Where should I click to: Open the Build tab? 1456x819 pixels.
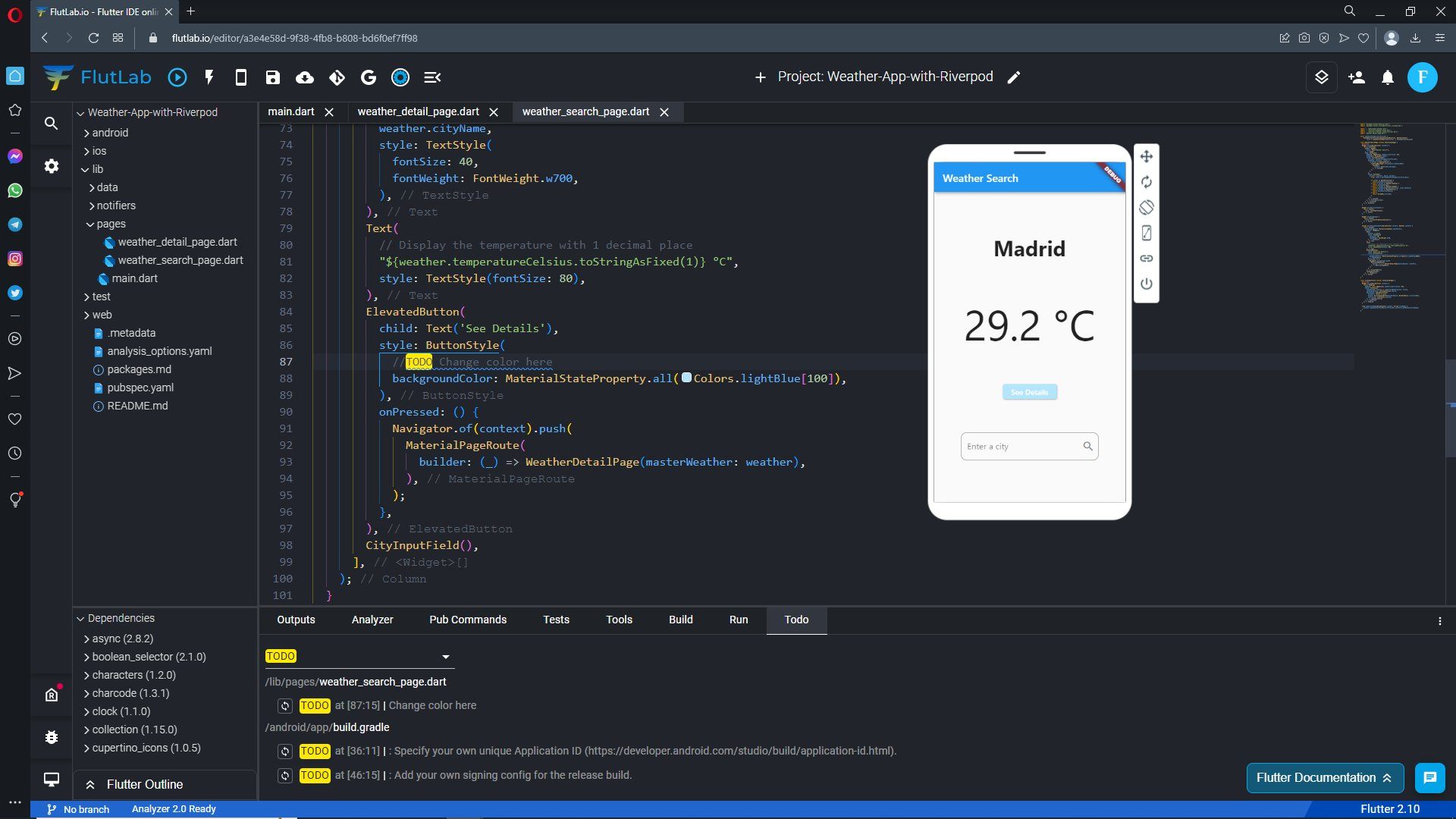click(x=681, y=620)
